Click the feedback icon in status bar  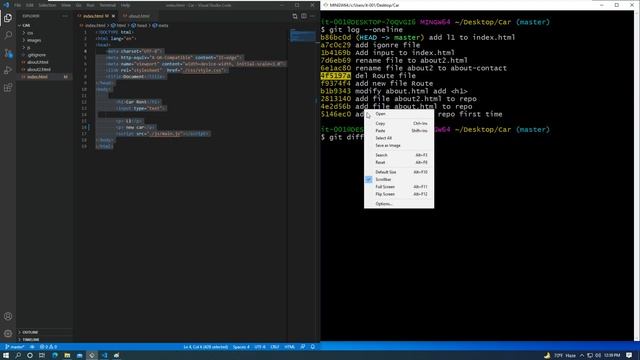click(302, 347)
